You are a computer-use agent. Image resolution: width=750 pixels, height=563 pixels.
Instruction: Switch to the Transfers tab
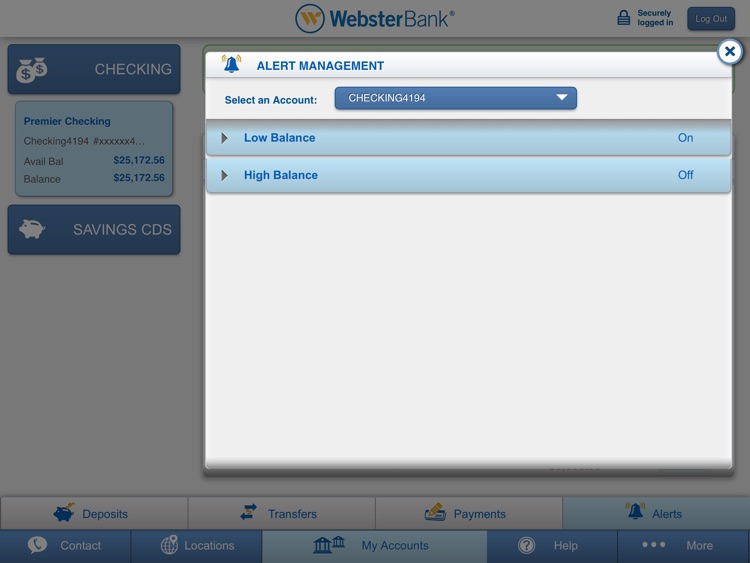pyautogui.click(x=281, y=513)
